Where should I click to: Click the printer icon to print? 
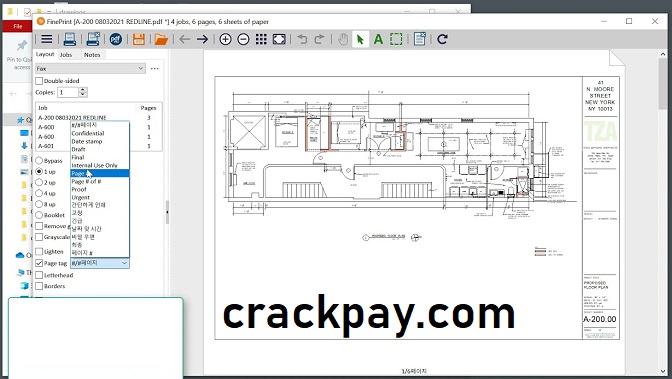[x=69, y=39]
